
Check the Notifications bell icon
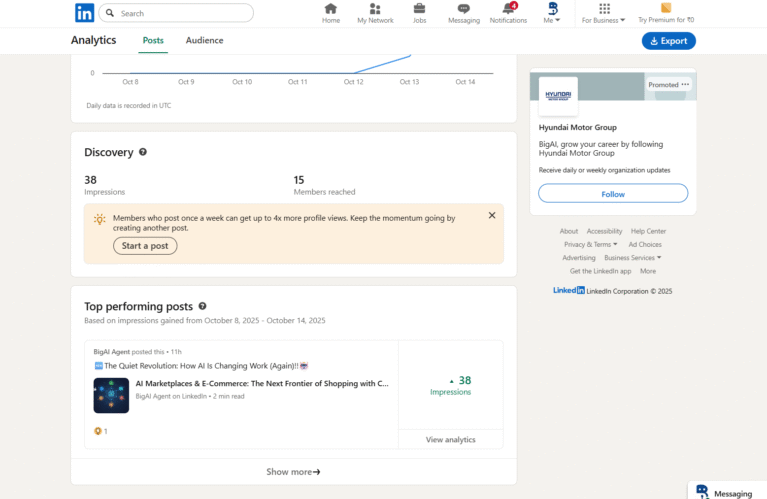(508, 9)
